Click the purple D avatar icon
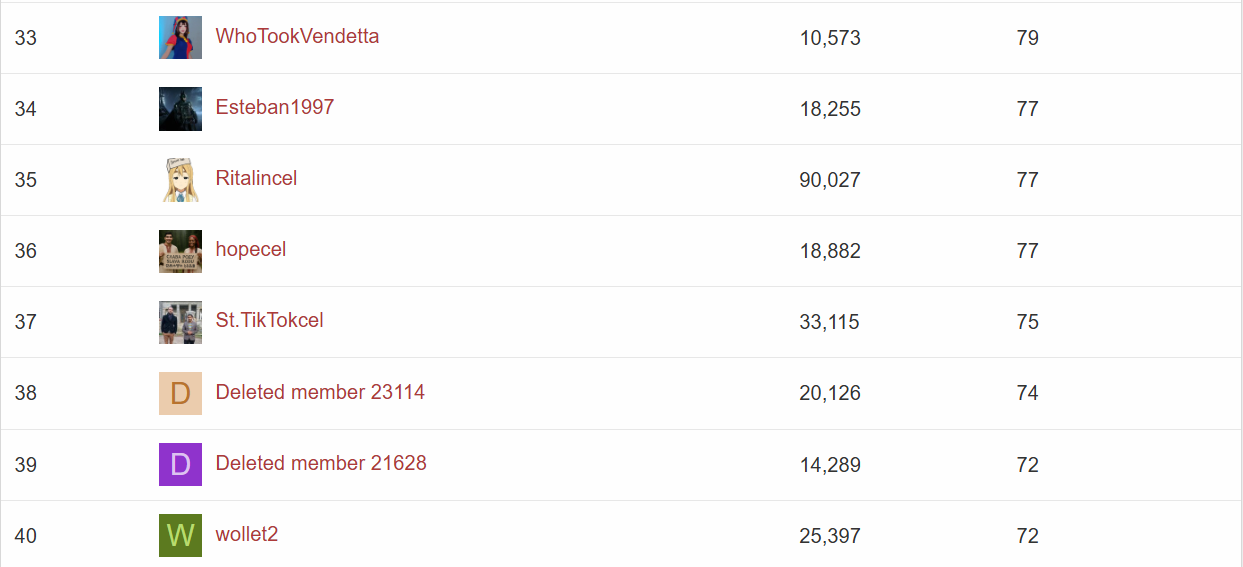Viewport: 1243px width, 567px height. pos(180,464)
